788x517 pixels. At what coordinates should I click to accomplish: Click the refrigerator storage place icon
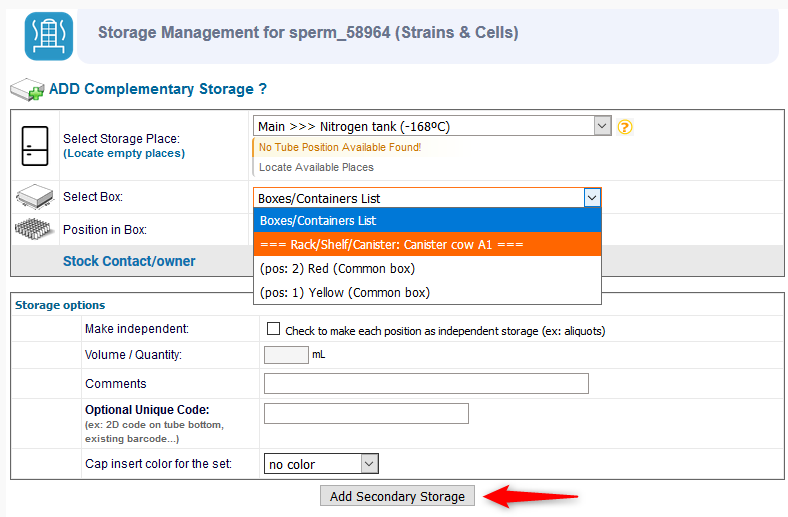click(35, 146)
